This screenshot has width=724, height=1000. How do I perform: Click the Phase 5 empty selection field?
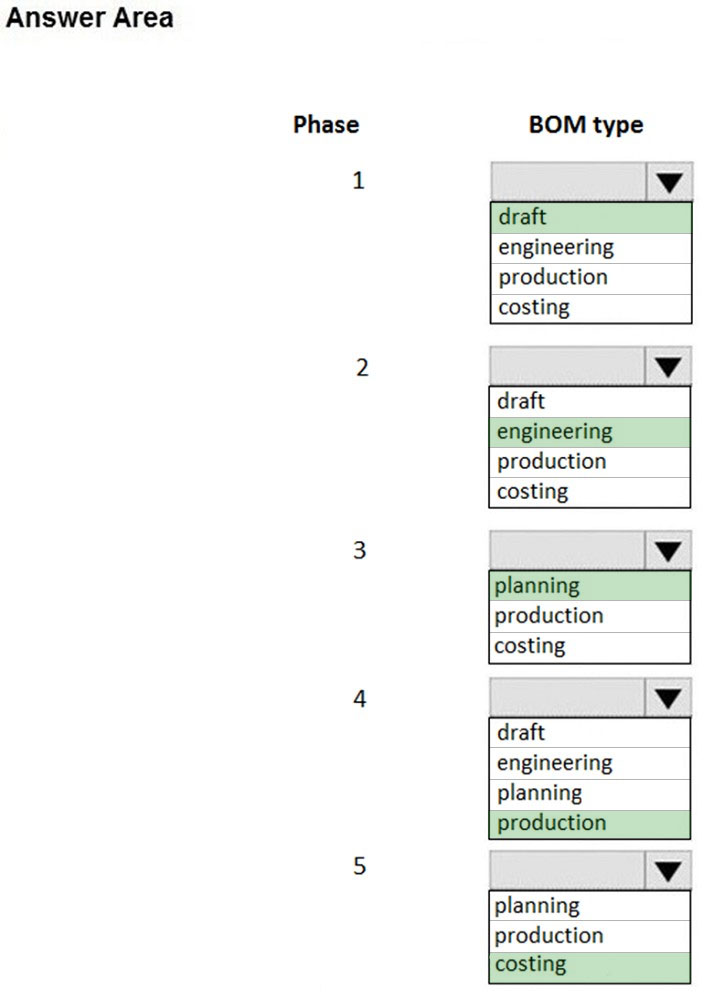(x=567, y=871)
